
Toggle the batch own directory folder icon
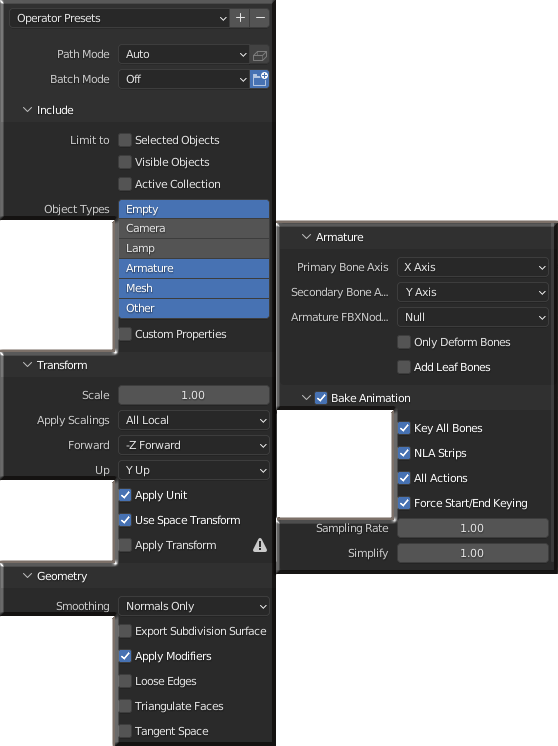point(260,79)
